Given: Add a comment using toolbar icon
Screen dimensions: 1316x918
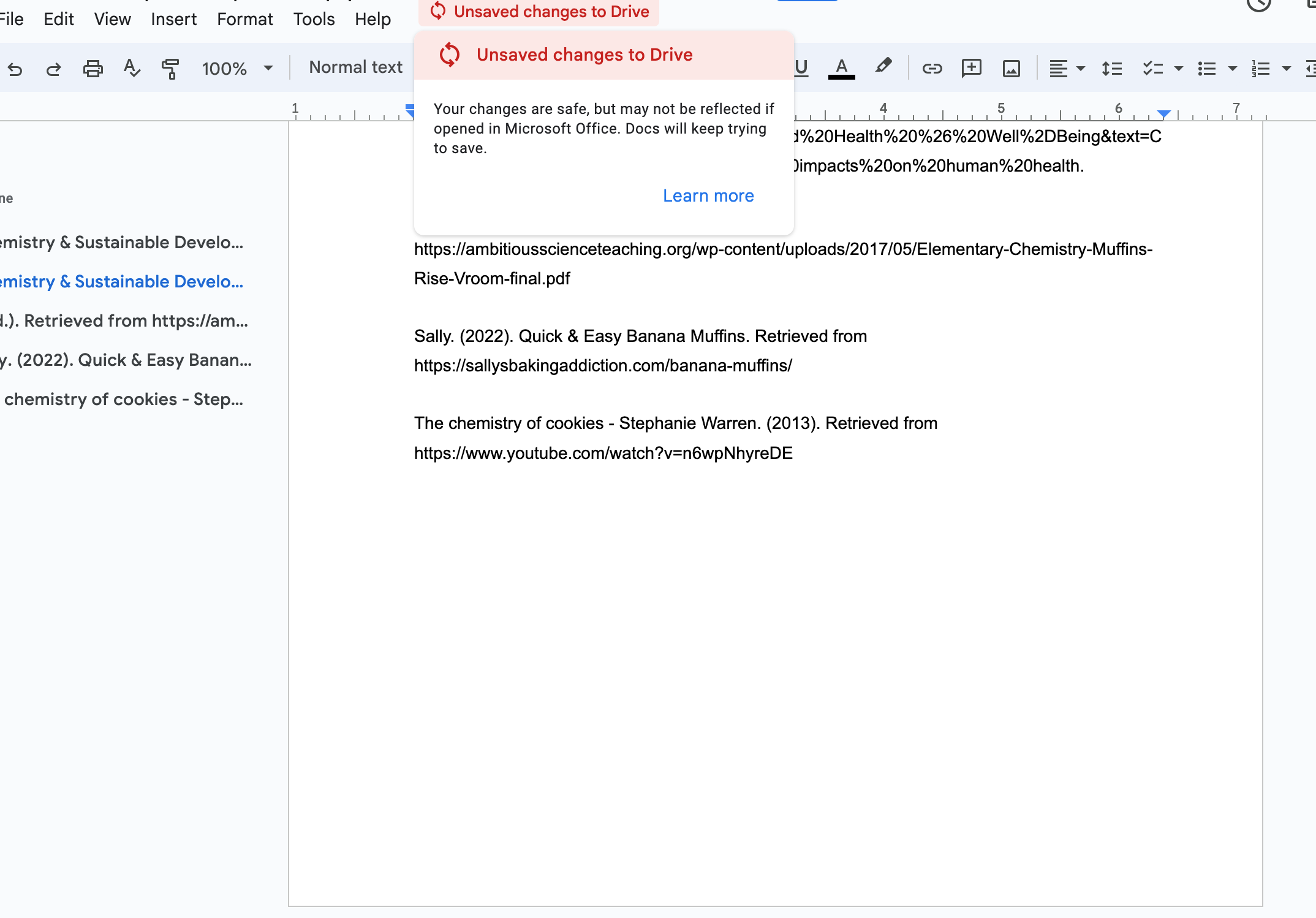Looking at the screenshot, I should [971, 68].
